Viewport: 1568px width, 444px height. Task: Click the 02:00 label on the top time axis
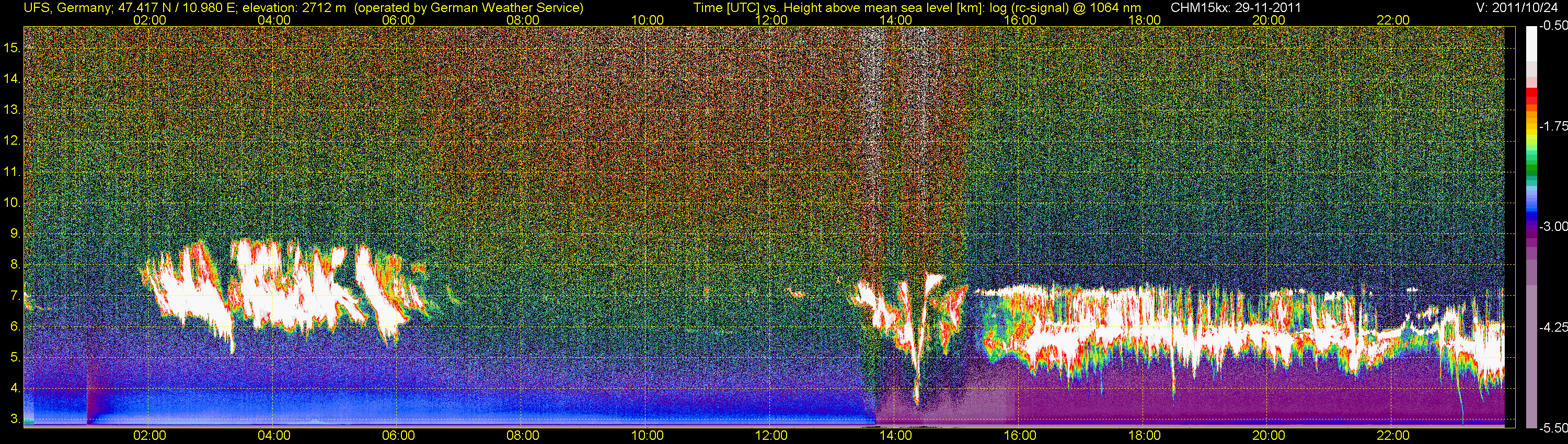[149, 20]
